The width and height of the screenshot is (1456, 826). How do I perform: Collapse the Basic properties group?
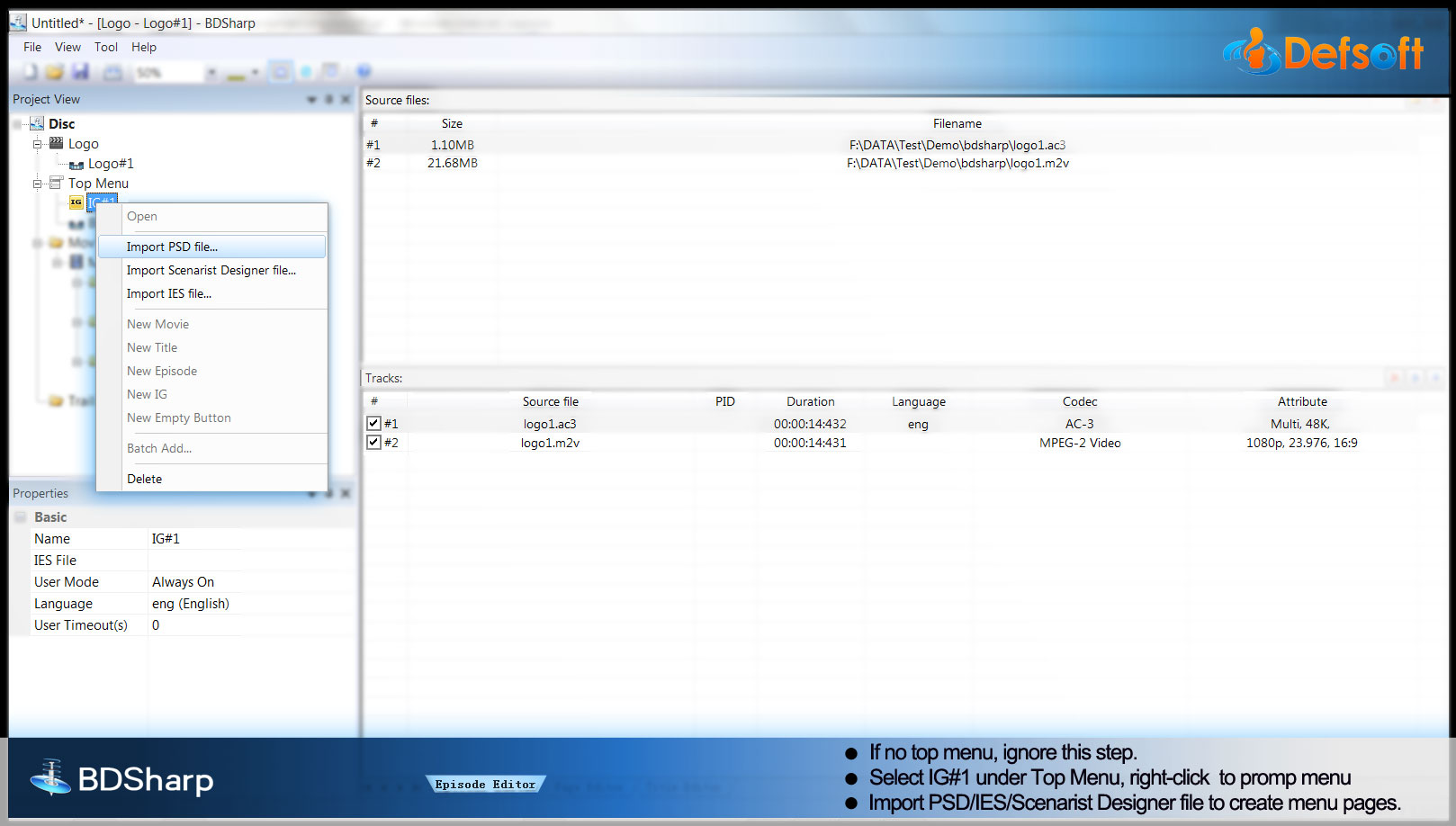[x=21, y=517]
